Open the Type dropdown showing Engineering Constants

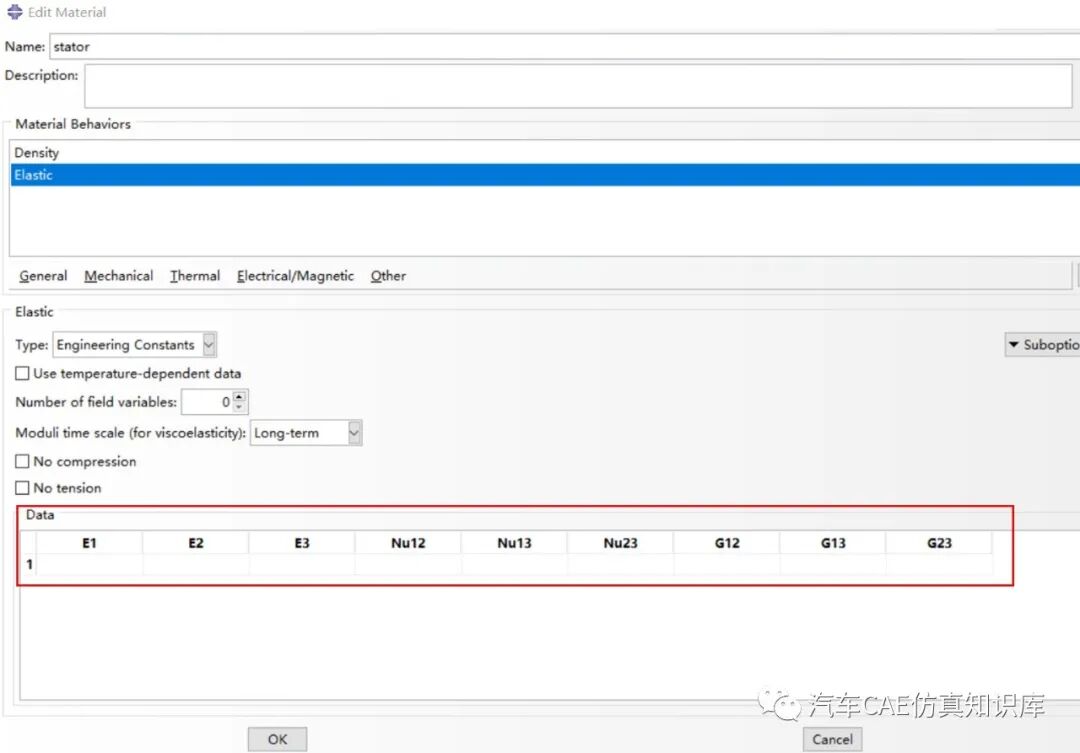134,344
